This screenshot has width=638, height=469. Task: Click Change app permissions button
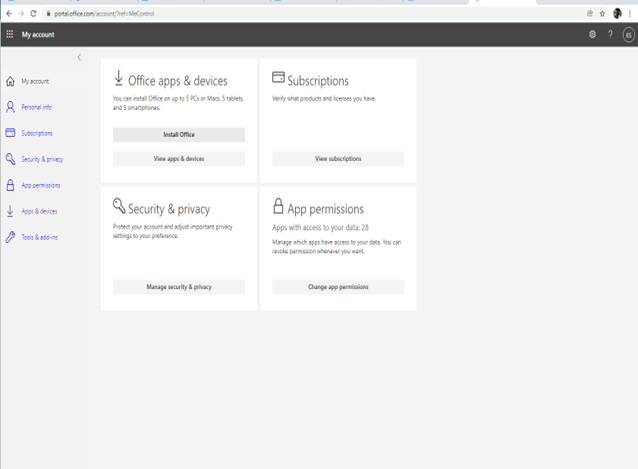(338, 287)
